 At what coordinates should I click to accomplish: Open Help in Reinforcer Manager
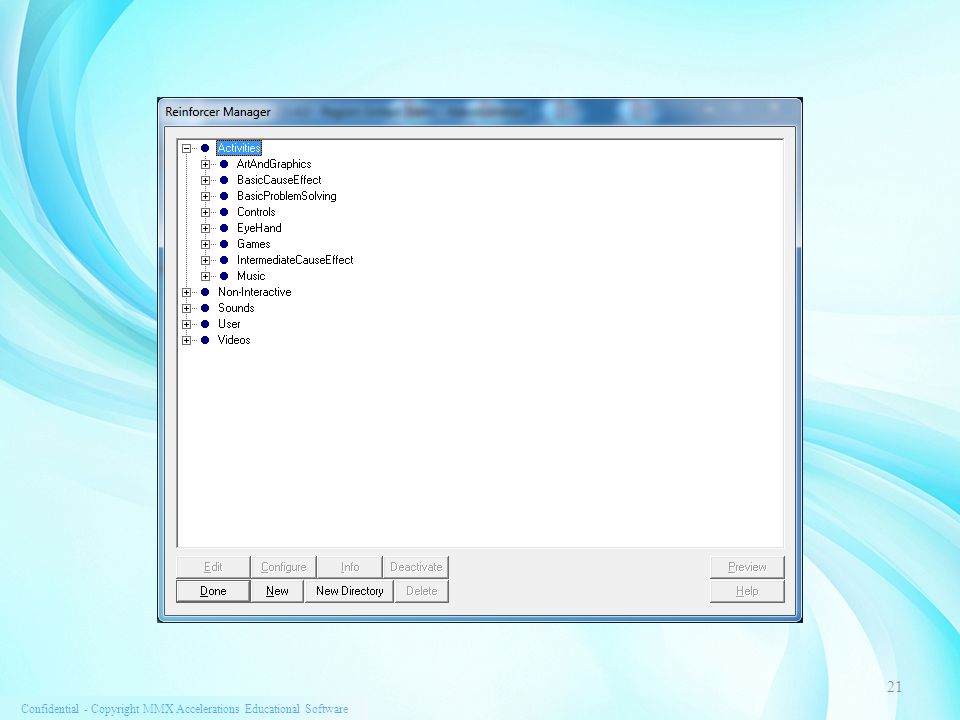pyautogui.click(x=747, y=591)
